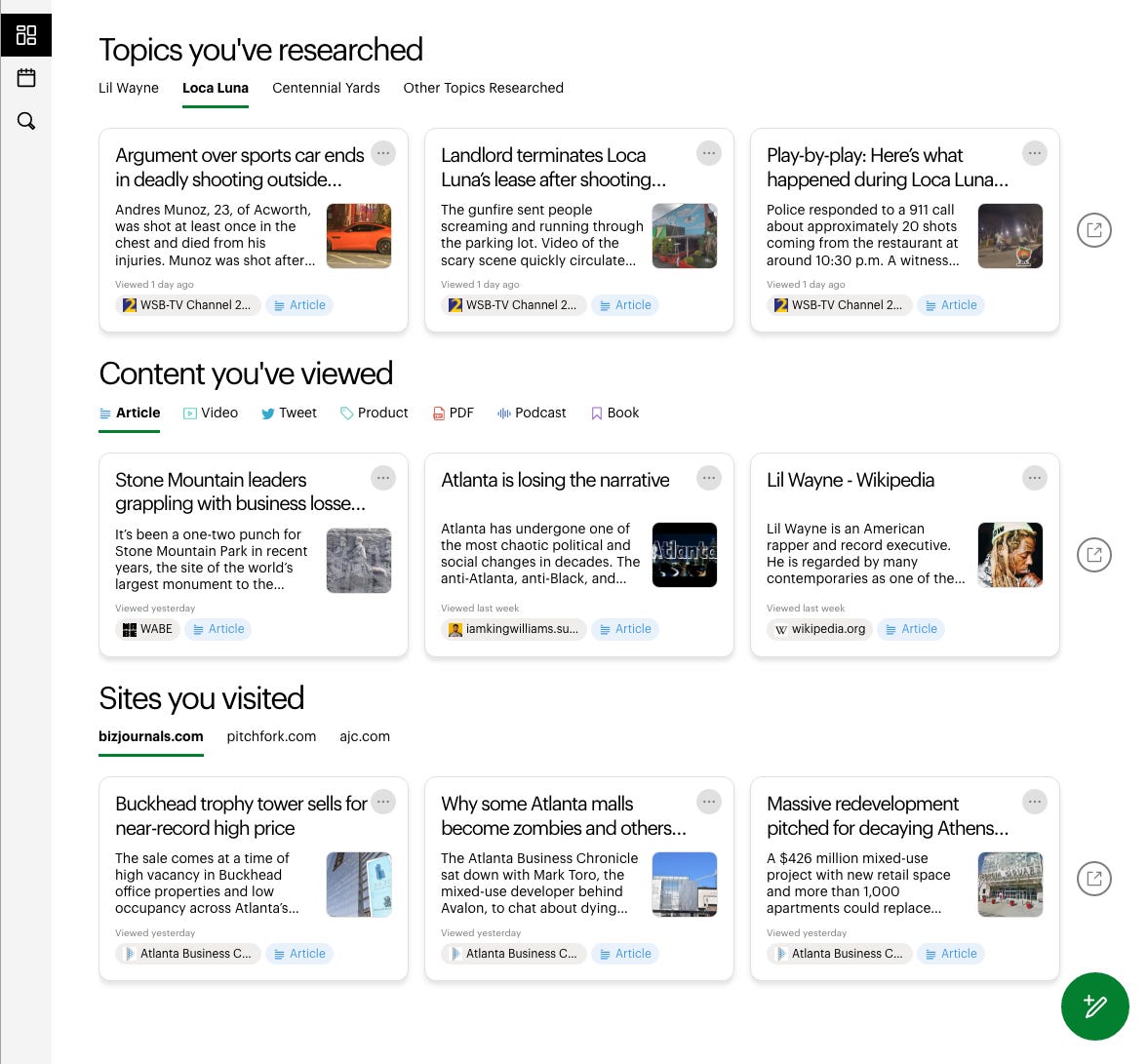The image size is (1148, 1064).
Task: Open options menu for Stone Mountain leaders card
Action: (383, 478)
